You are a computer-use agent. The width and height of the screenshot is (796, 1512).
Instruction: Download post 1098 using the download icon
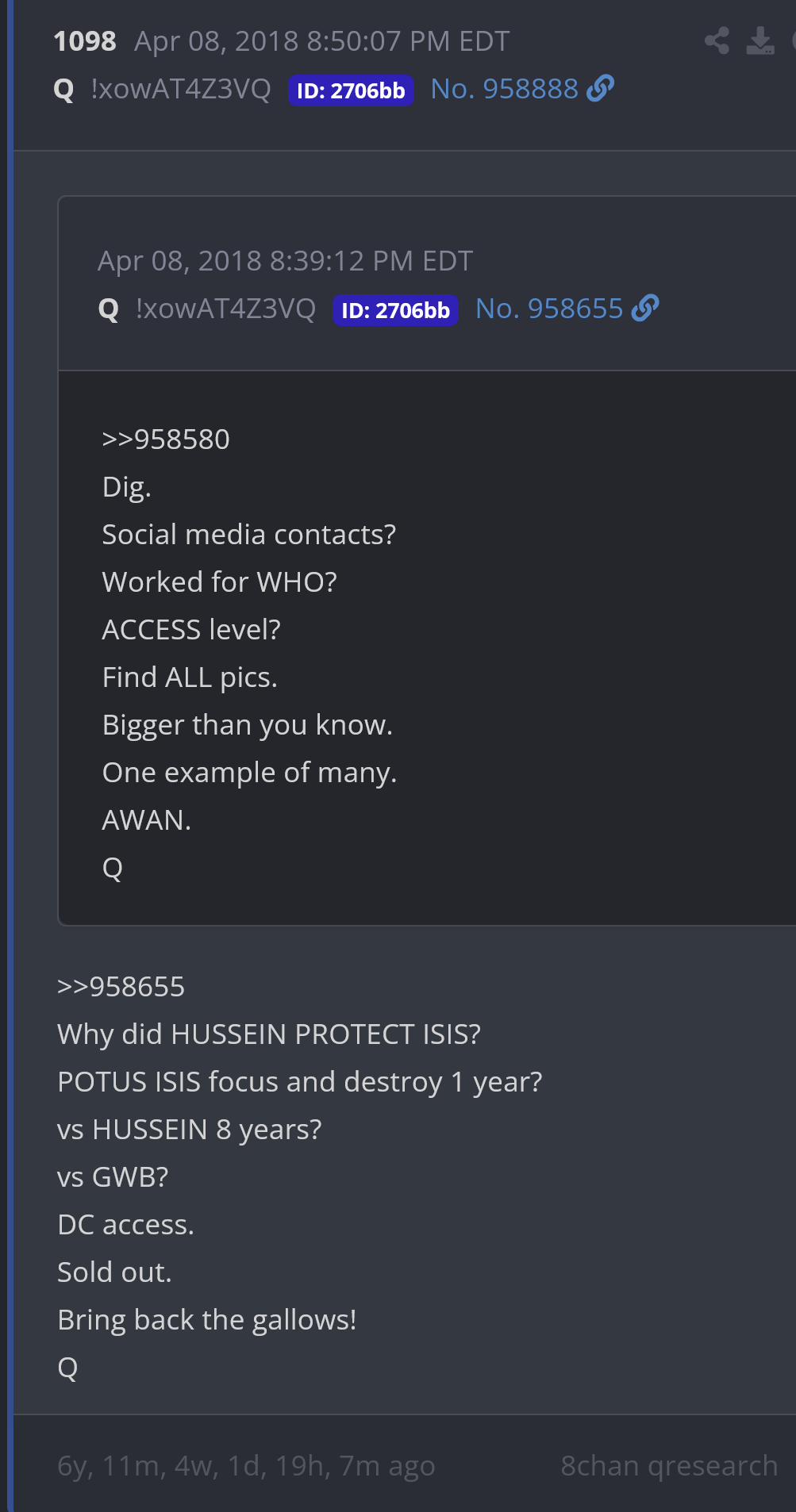click(759, 41)
